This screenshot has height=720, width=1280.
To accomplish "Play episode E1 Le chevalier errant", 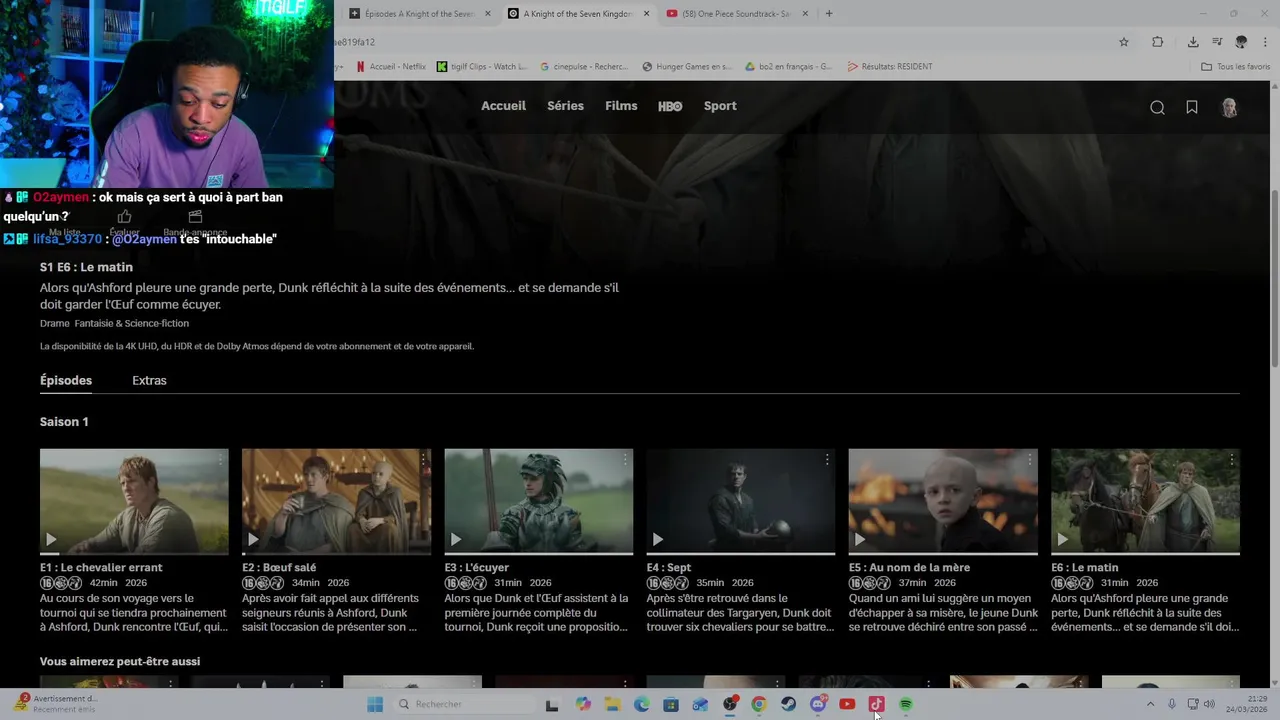I will [x=51, y=540].
